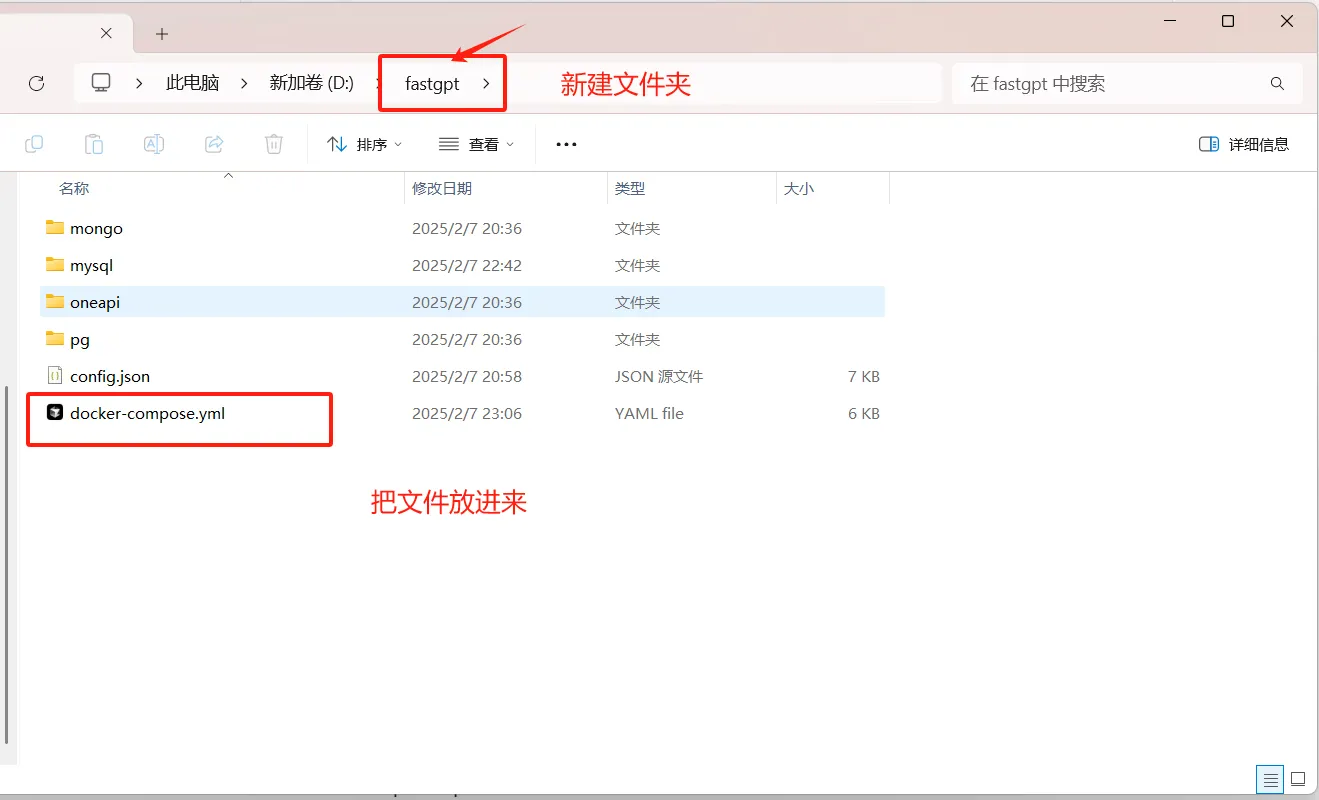This screenshot has width=1319, height=800.
Task: Click the oneapi folder icon
Action: 55,302
